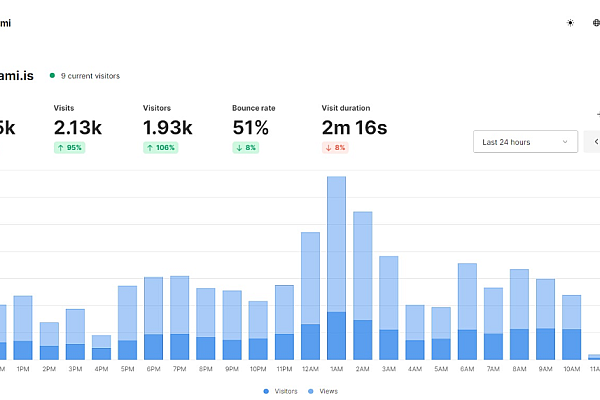Toggle Visitors series in chart legend
The width and height of the screenshot is (600, 400).
coord(280,391)
